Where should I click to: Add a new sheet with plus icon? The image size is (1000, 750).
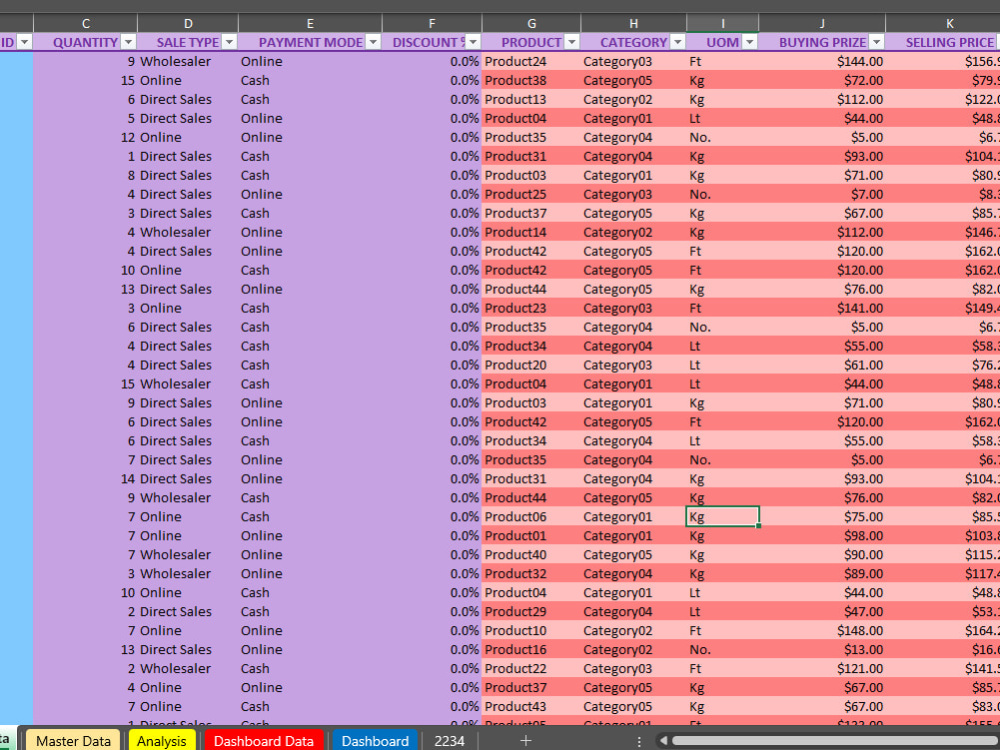pyautogui.click(x=526, y=740)
